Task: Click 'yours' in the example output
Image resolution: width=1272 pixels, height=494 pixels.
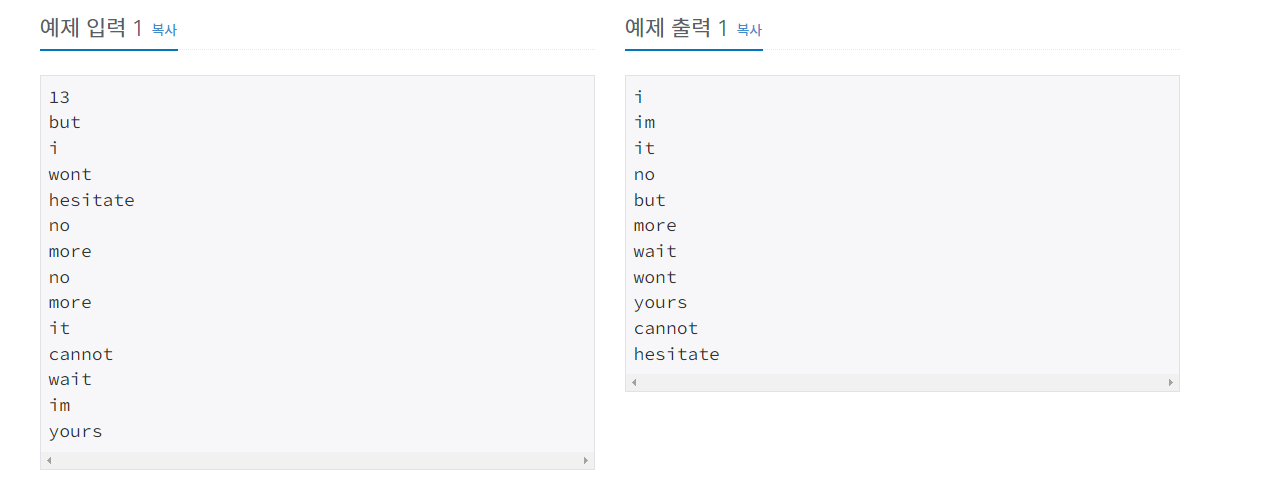Action: [661, 302]
